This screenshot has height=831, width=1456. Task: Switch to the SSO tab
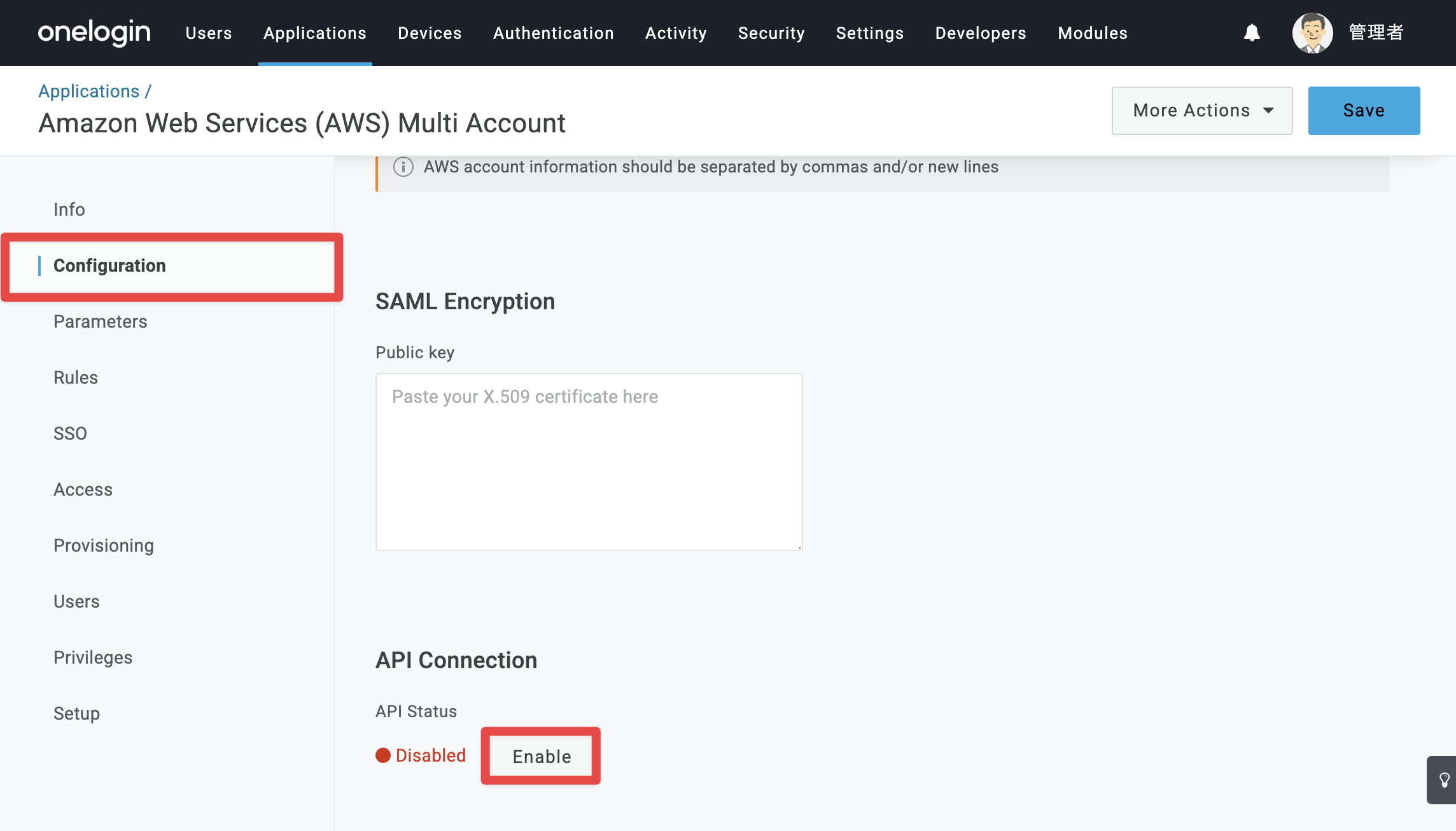tap(70, 433)
